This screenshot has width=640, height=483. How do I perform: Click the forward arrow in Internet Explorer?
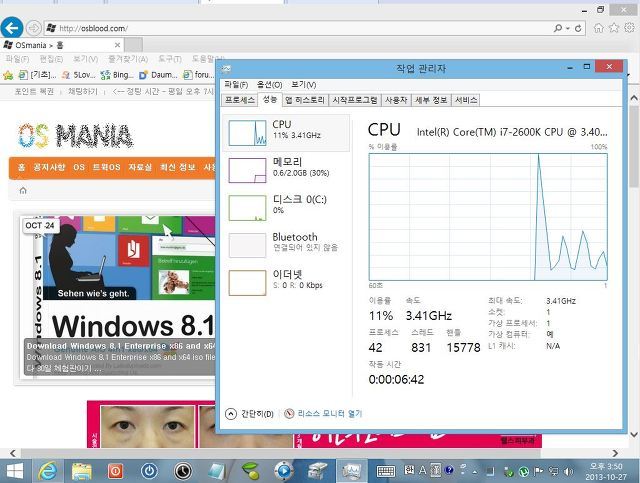[x=34, y=28]
